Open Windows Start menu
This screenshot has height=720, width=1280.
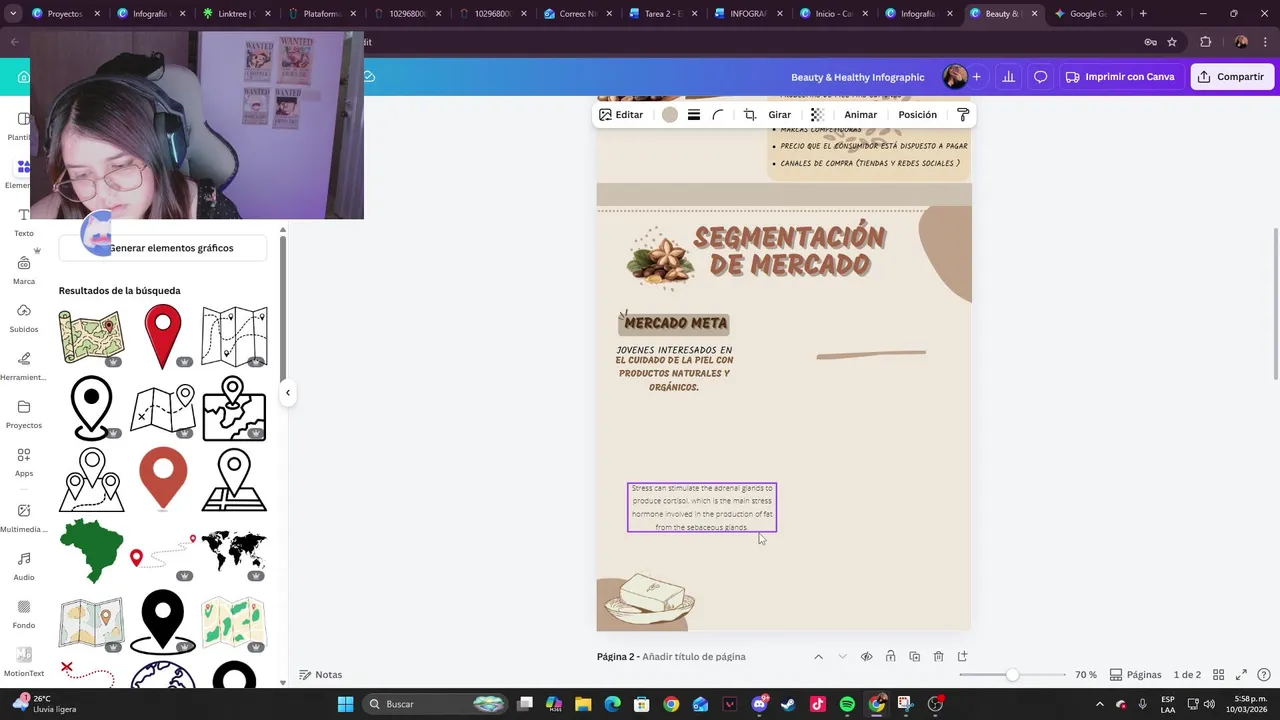345,704
